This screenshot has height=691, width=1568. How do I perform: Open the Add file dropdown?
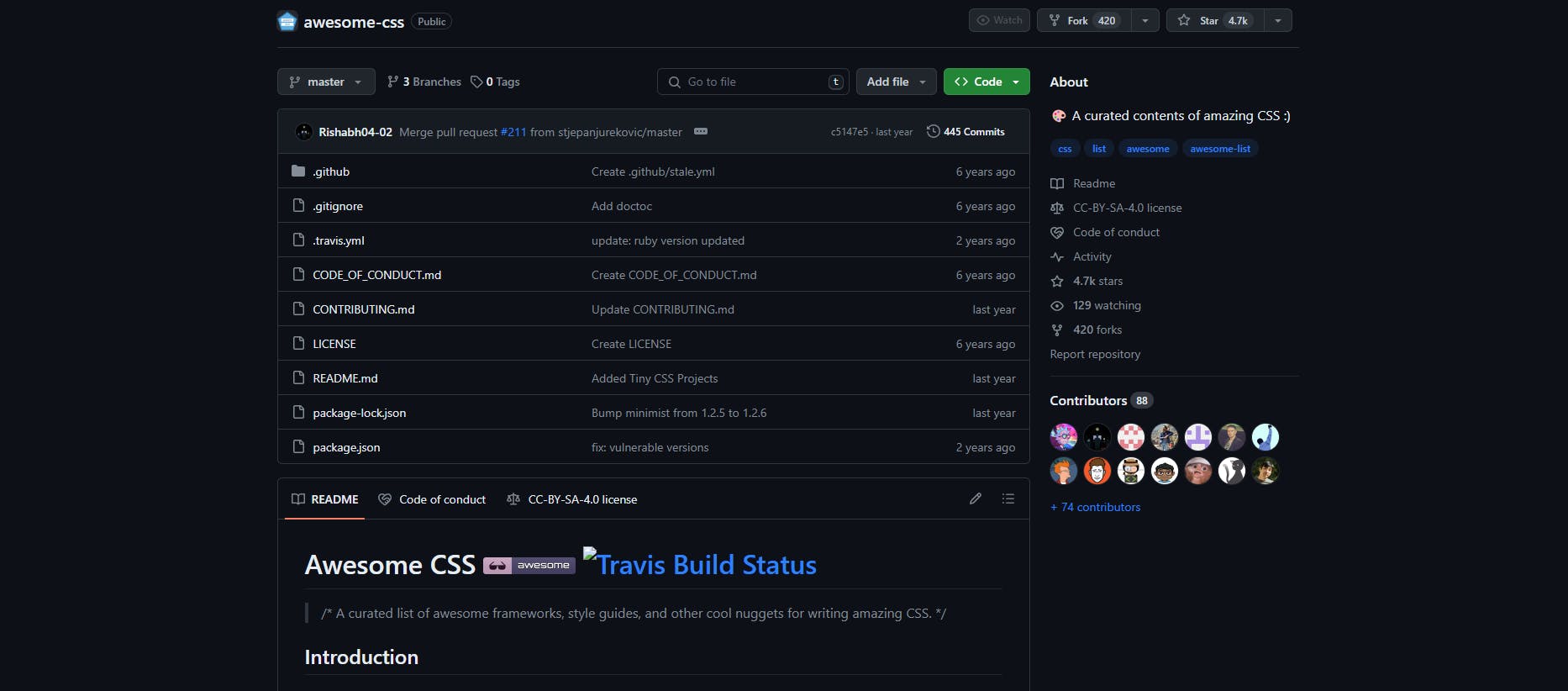point(897,82)
